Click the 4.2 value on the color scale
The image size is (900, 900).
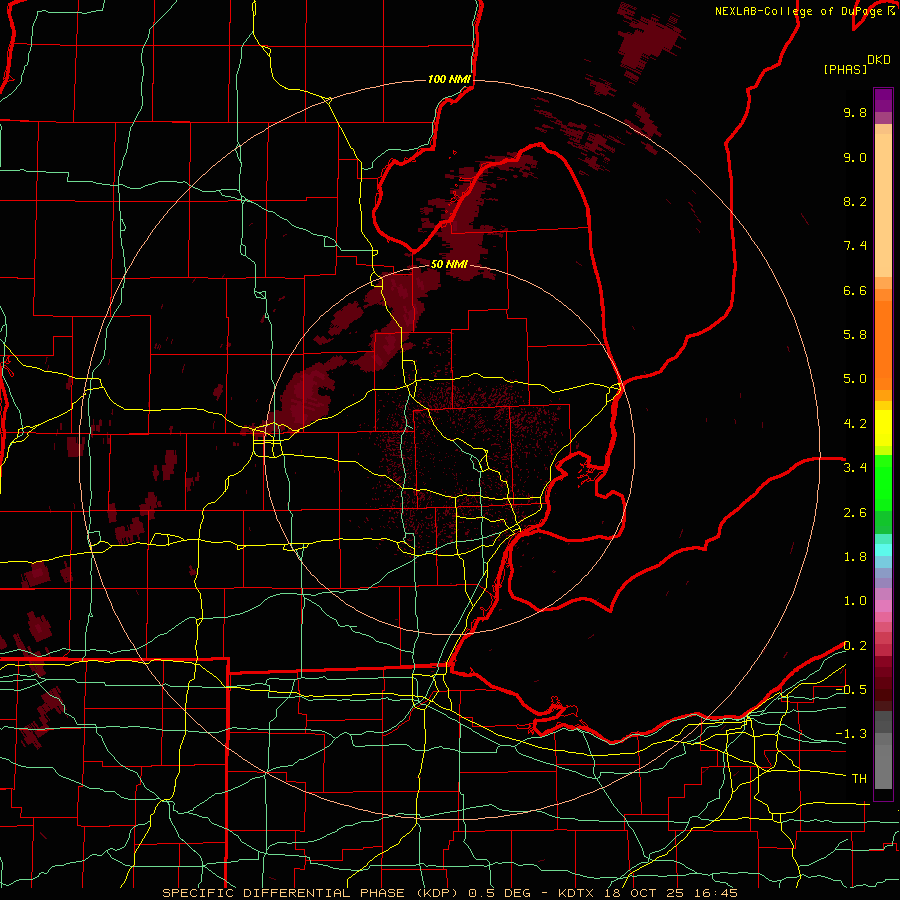[855, 424]
